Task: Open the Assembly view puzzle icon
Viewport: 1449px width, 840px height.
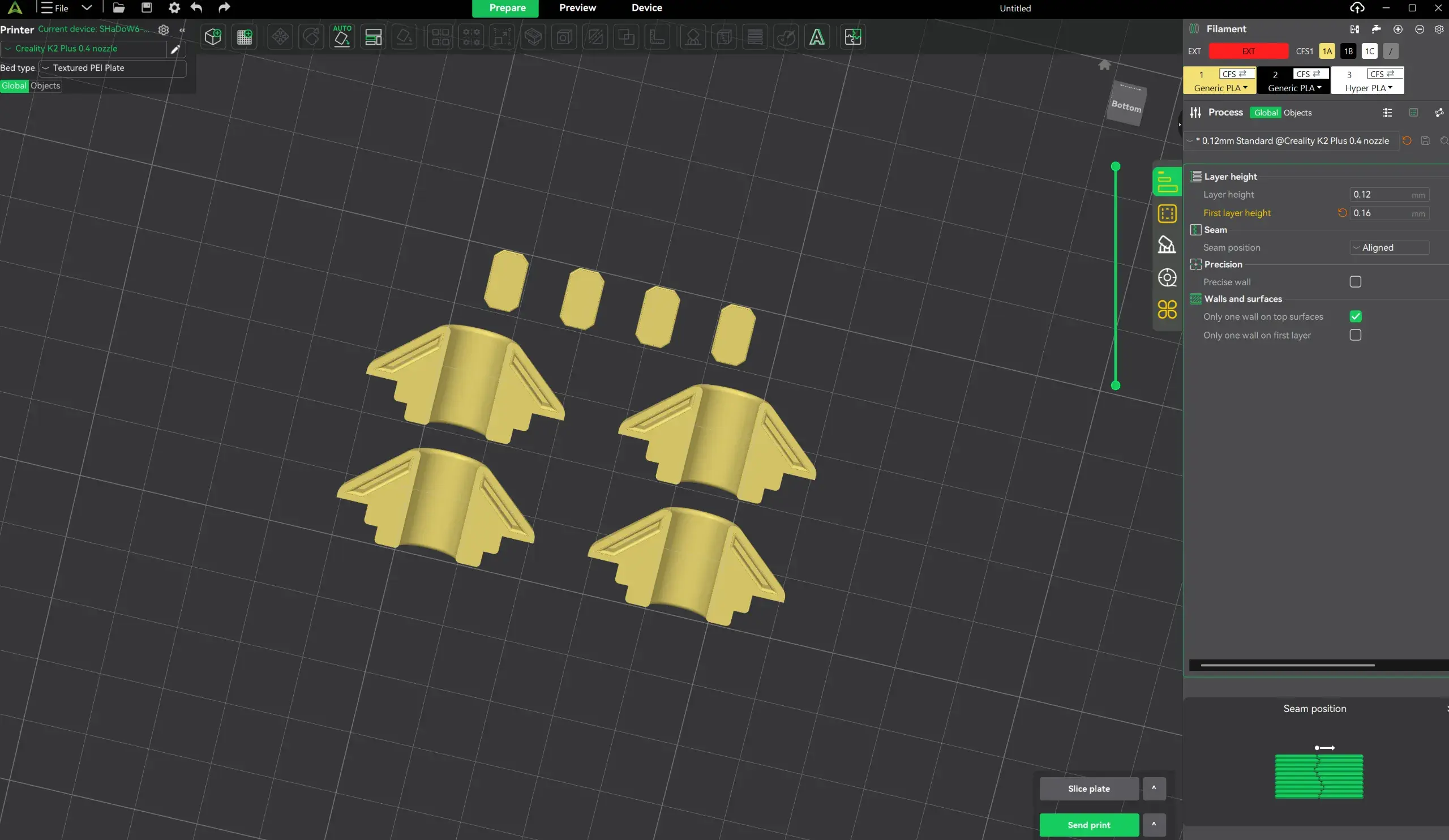Action: point(853,37)
